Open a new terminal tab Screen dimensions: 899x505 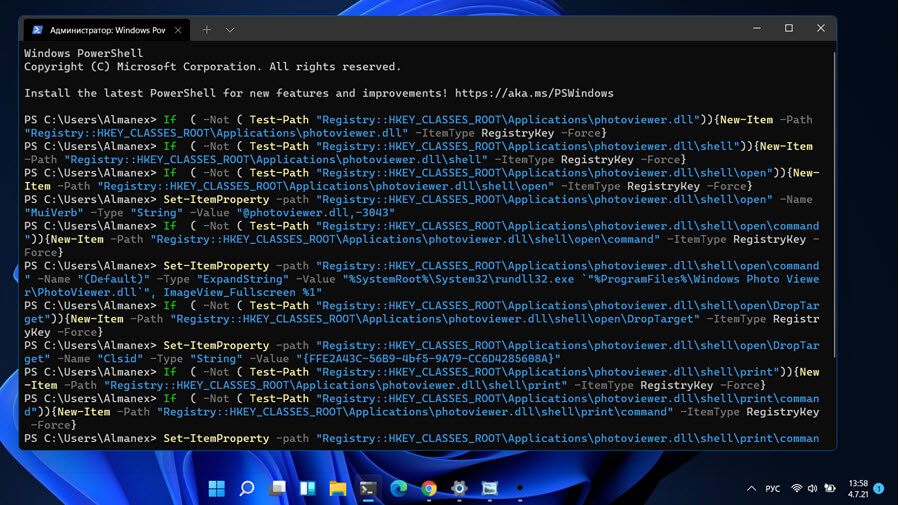[206, 30]
